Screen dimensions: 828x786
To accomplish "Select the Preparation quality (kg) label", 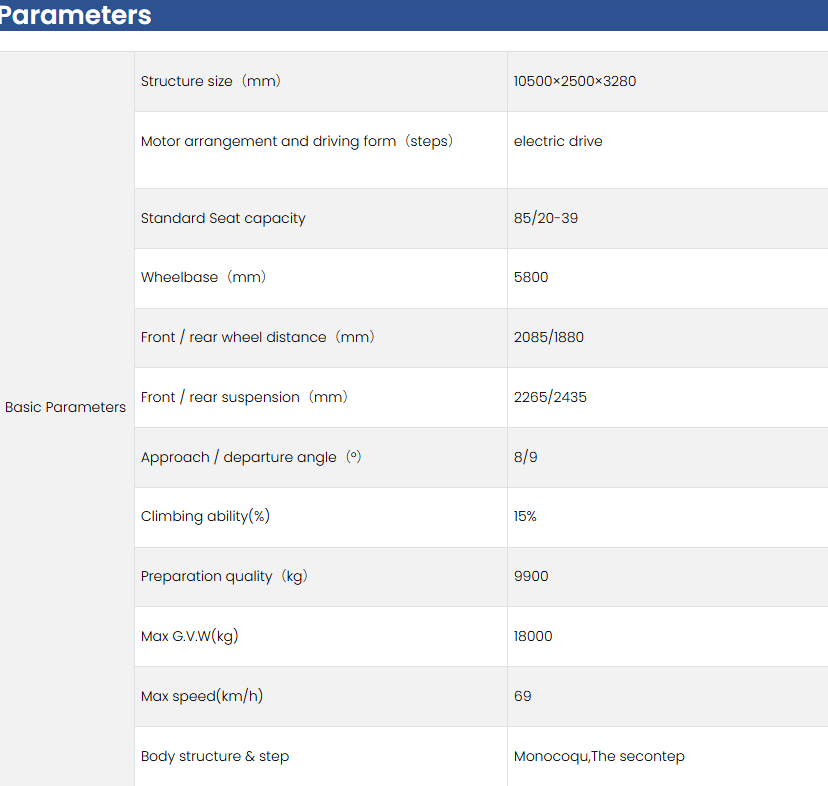I will coord(223,576).
